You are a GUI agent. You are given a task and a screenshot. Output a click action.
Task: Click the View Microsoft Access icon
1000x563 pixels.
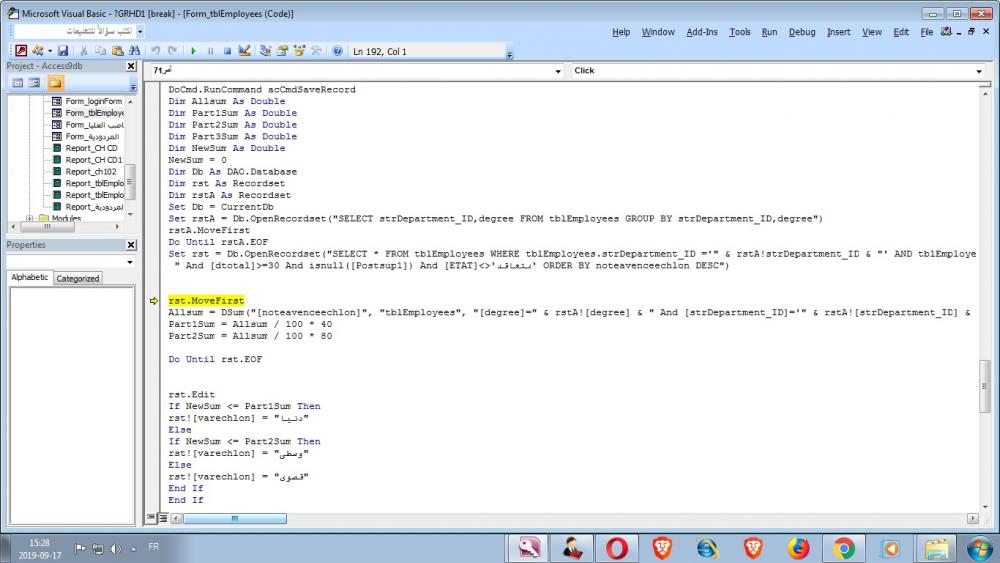pos(21,51)
